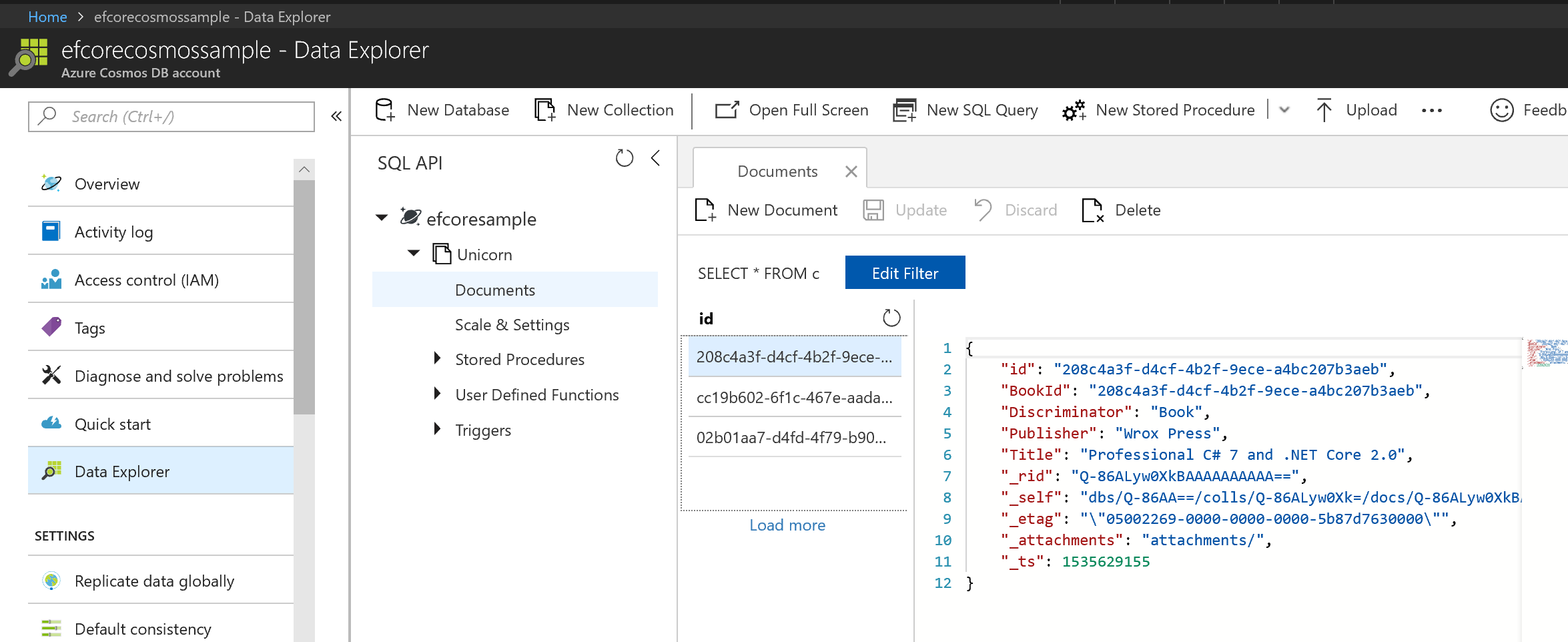Screen dimensions: 1568x642
Task: Click the New Document icon
Action: (705, 210)
